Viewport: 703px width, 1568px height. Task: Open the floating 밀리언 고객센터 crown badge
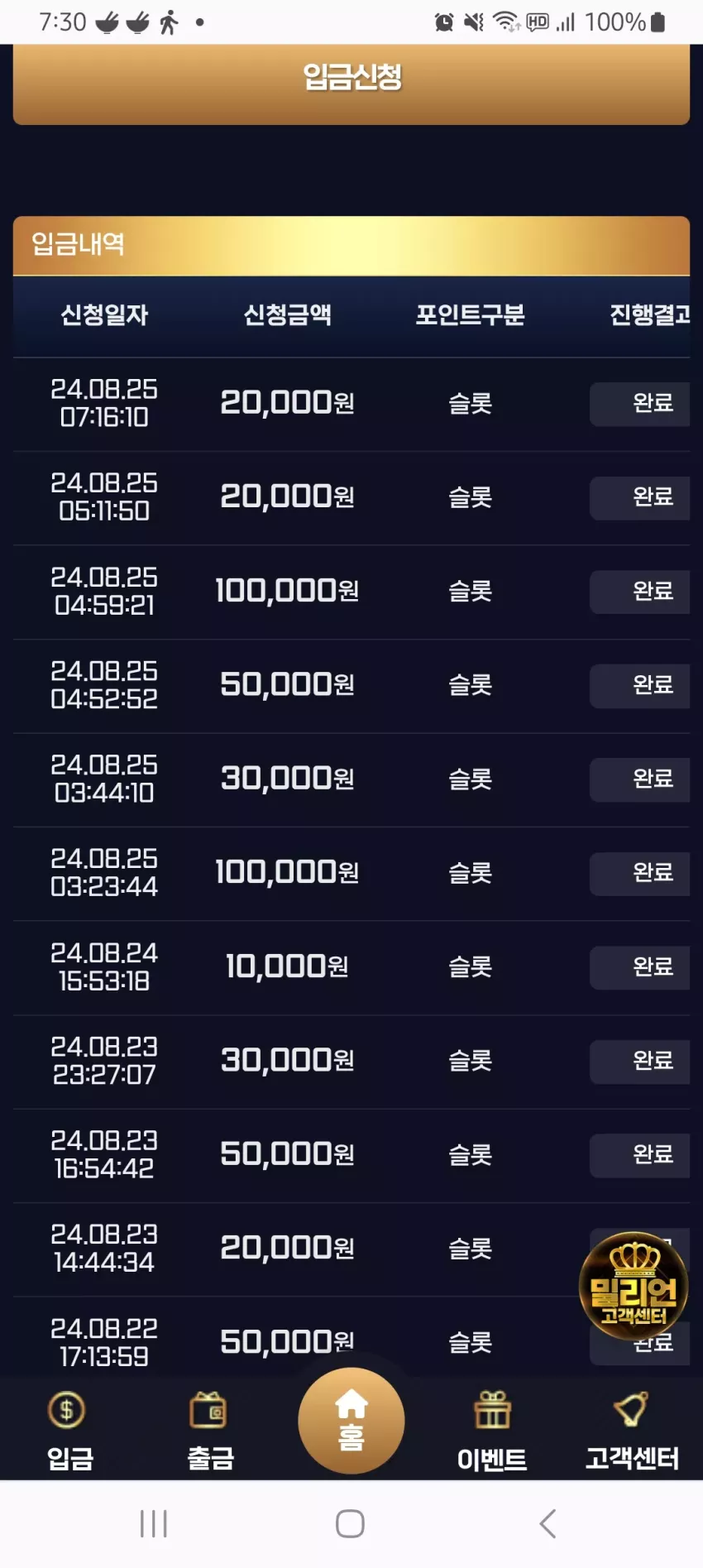pyautogui.click(x=634, y=1286)
